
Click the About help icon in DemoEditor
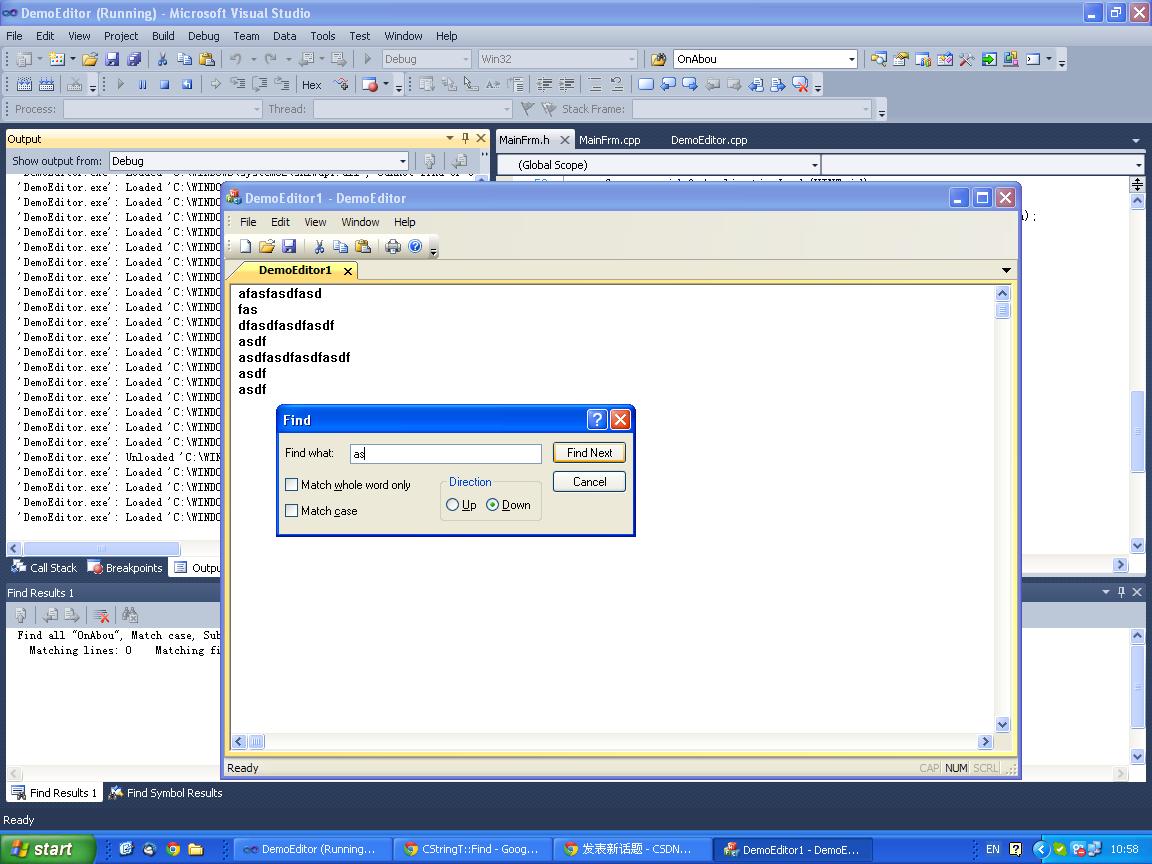[415, 246]
